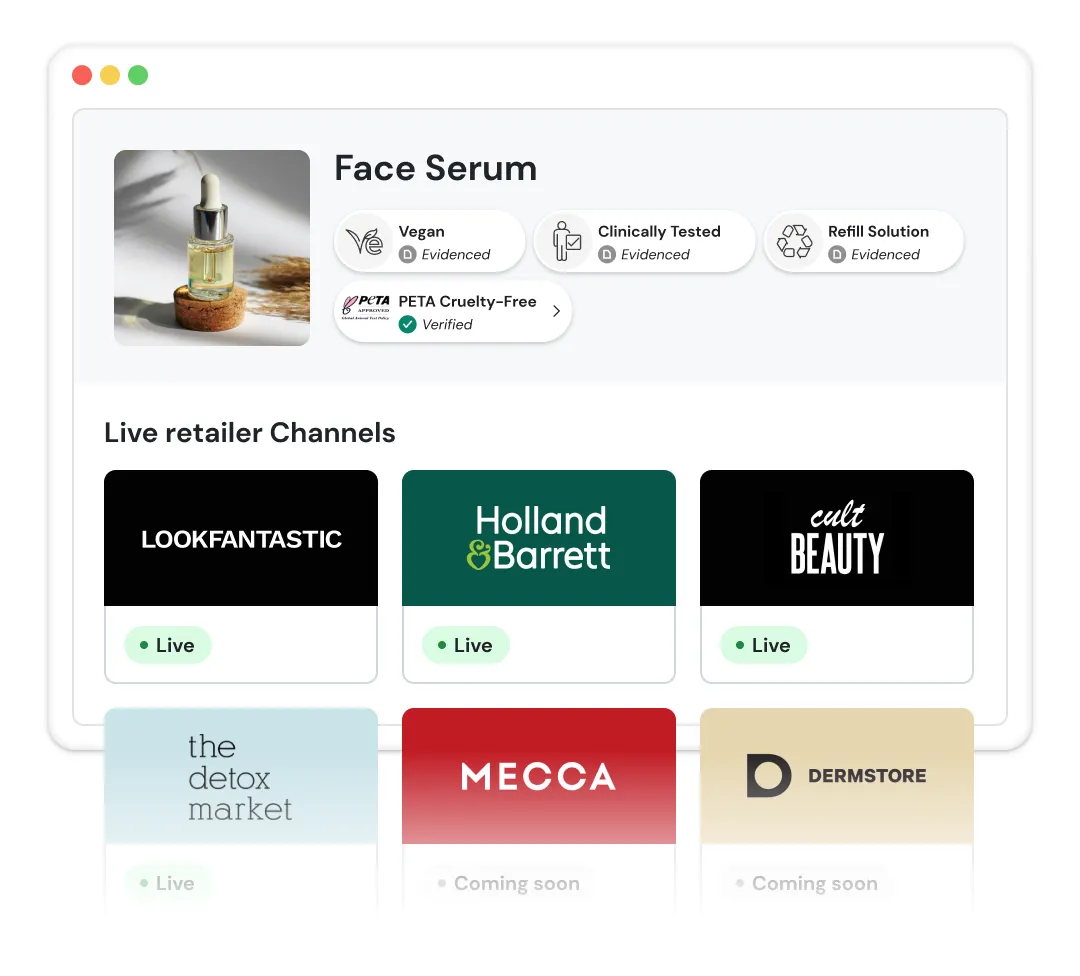The height and width of the screenshot is (976, 1080).
Task: Click the Evidenced badge icon under Vegan
Action: coord(408,255)
